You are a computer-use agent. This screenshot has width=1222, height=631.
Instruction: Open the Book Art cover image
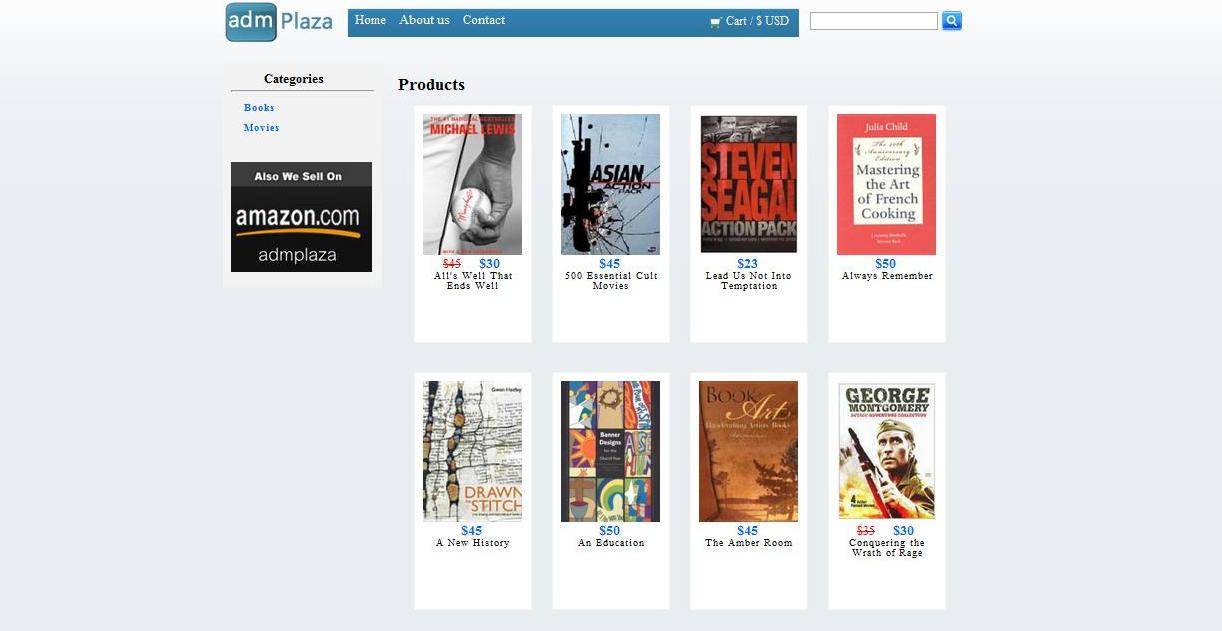(x=748, y=451)
